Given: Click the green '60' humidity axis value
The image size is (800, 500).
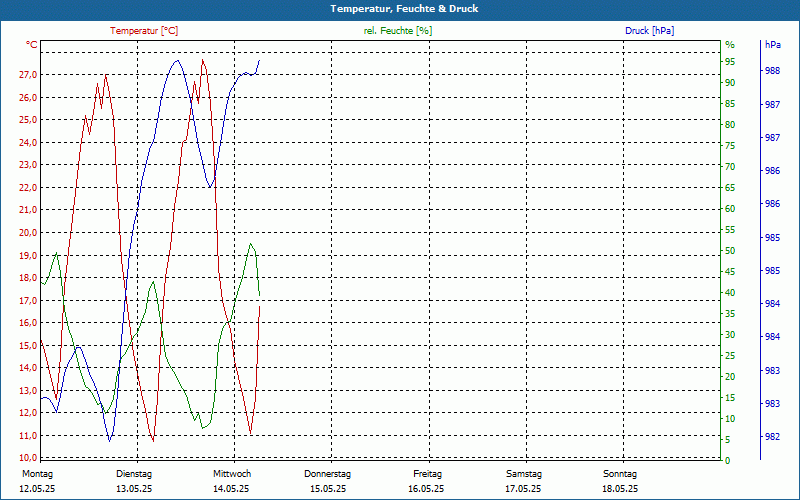Looking at the screenshot, I should tap(730, 209).
